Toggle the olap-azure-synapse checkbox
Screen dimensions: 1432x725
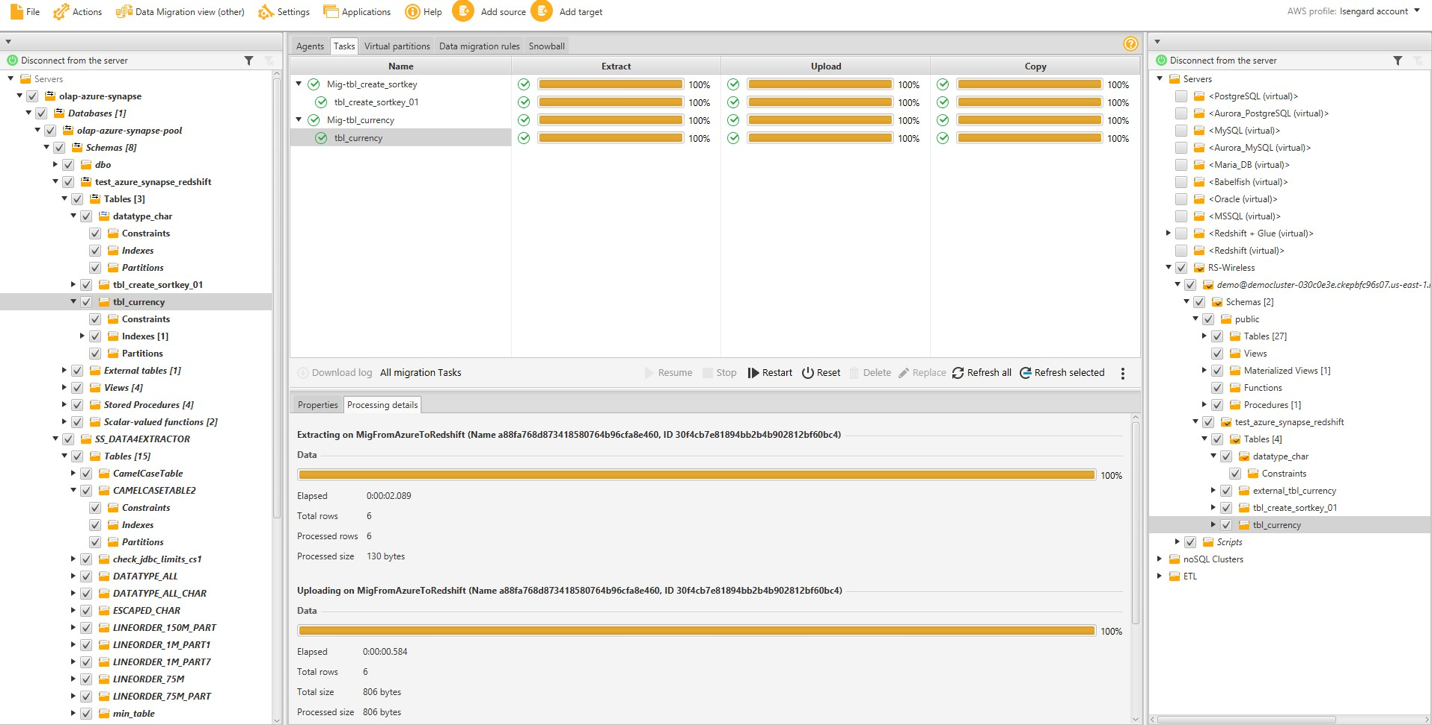(x=32, y=96)
